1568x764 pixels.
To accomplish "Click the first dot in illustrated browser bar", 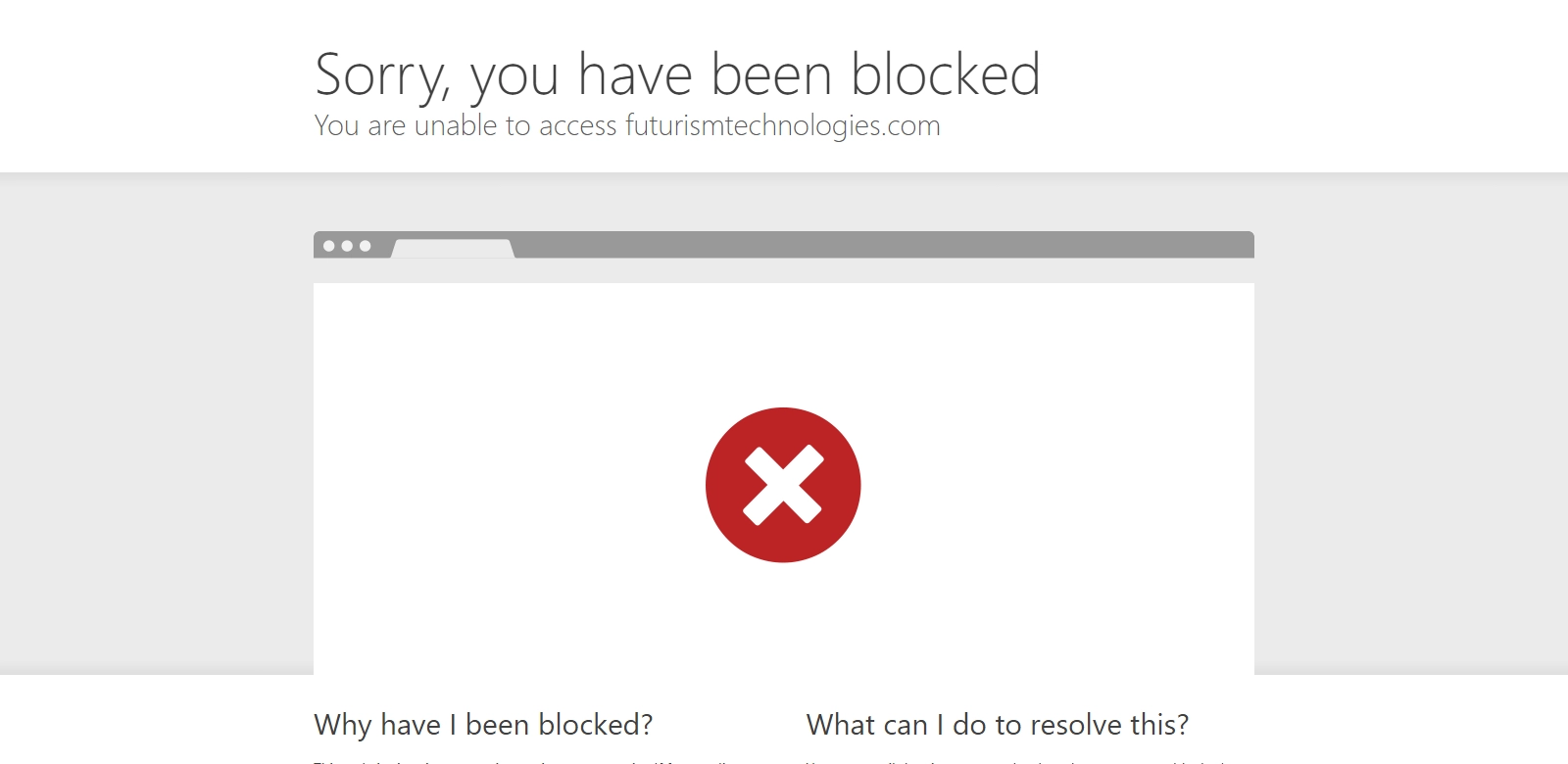I will (x=329, y=246).
